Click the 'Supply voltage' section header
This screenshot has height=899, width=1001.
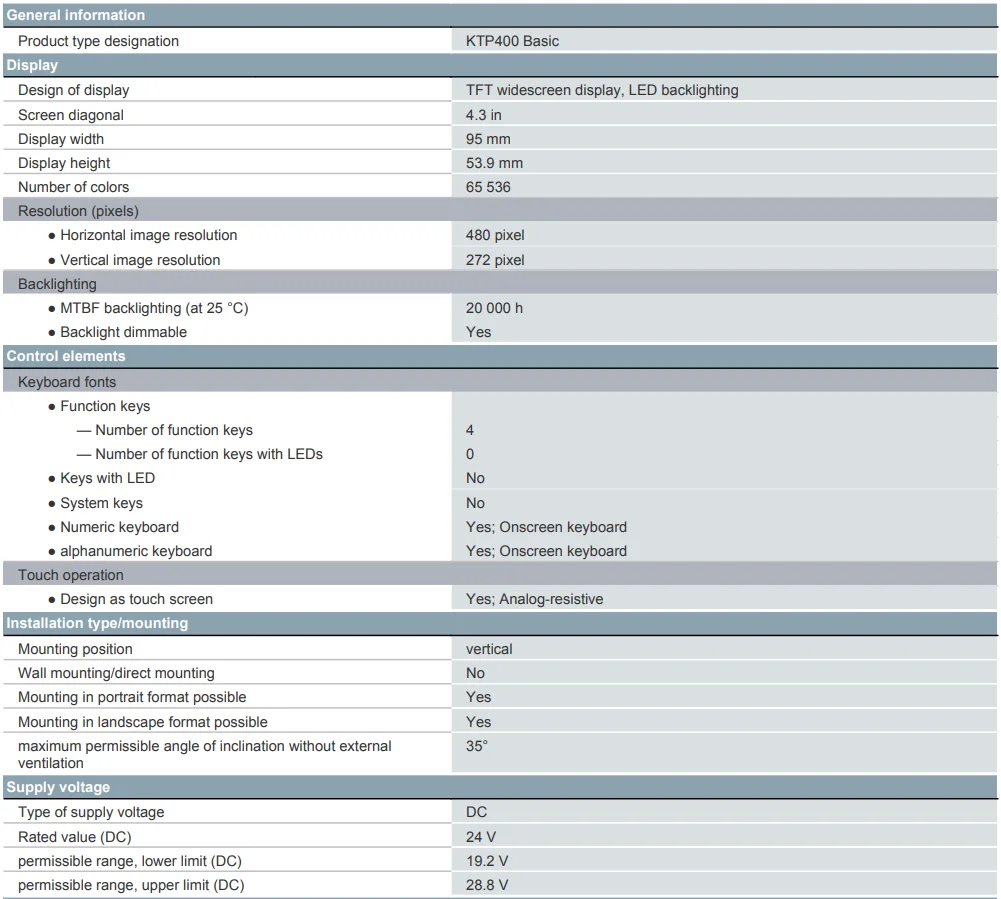click(500, 787)
